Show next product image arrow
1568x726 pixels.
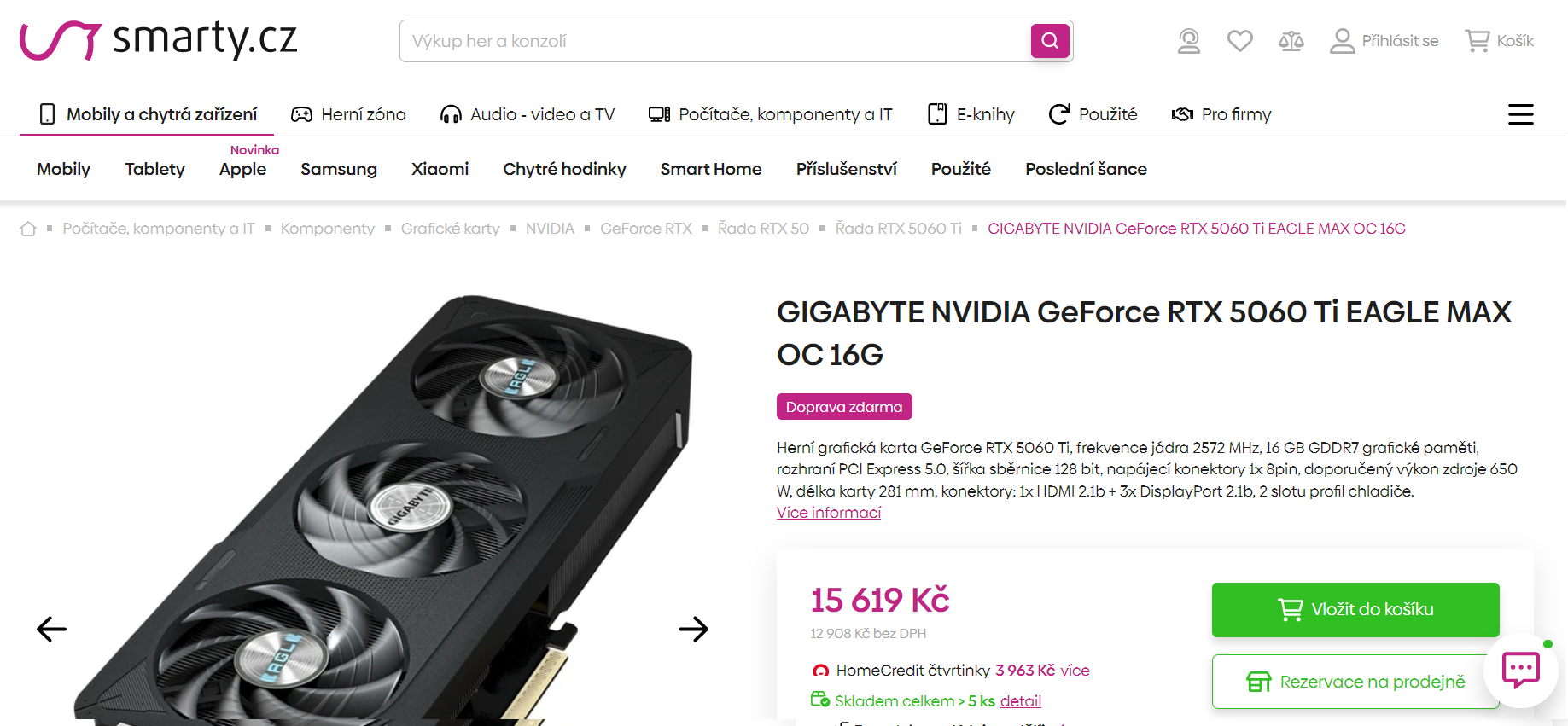(694, 630)
